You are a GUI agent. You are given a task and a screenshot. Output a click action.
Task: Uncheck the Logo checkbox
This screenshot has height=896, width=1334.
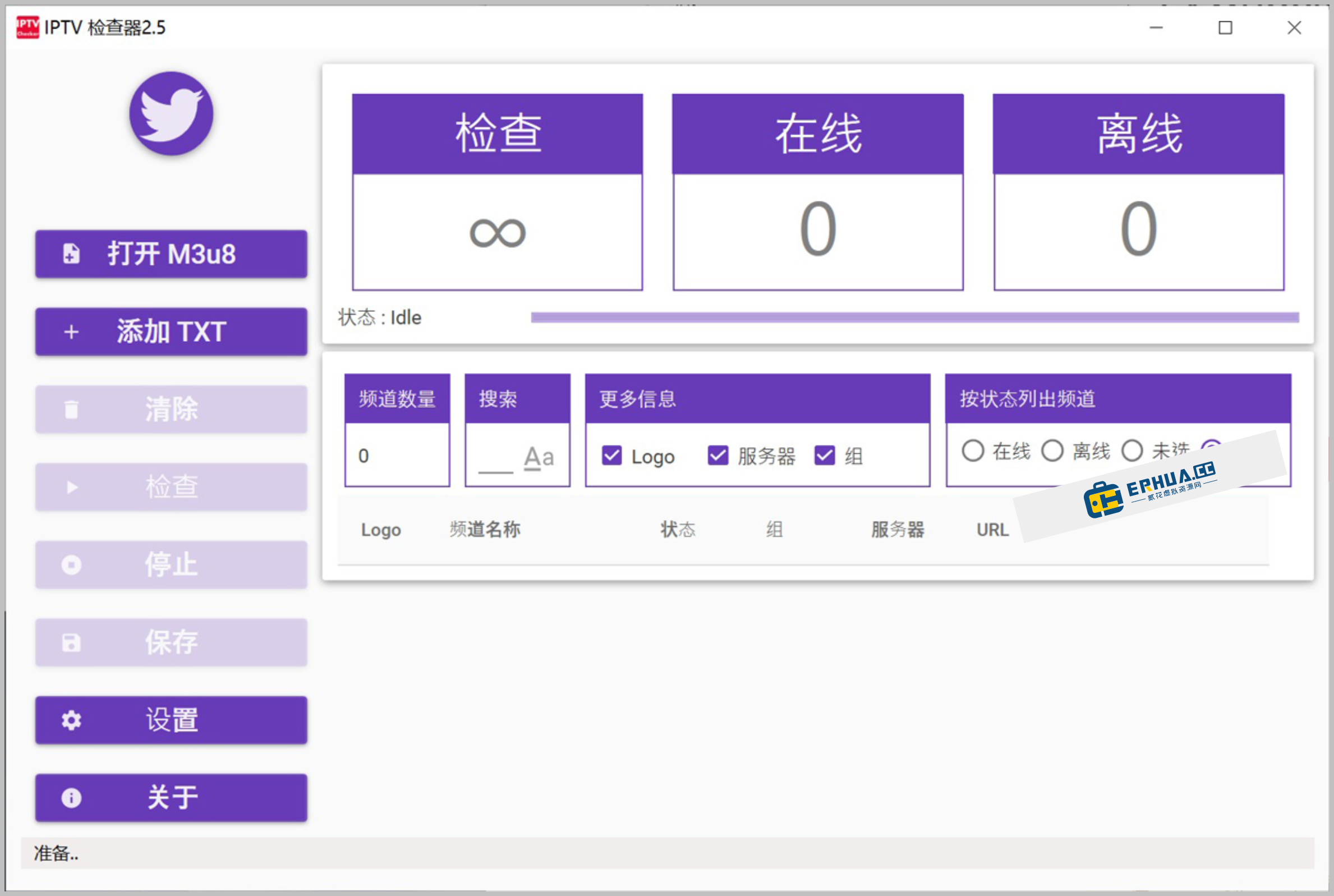point(611,456)
